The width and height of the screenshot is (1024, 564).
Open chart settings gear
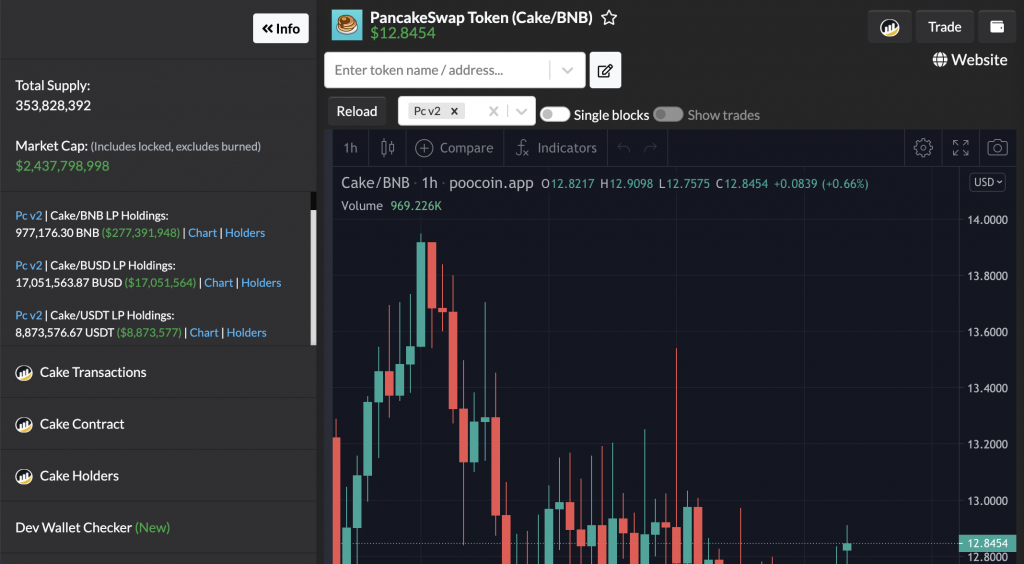[x=923, y=148]
